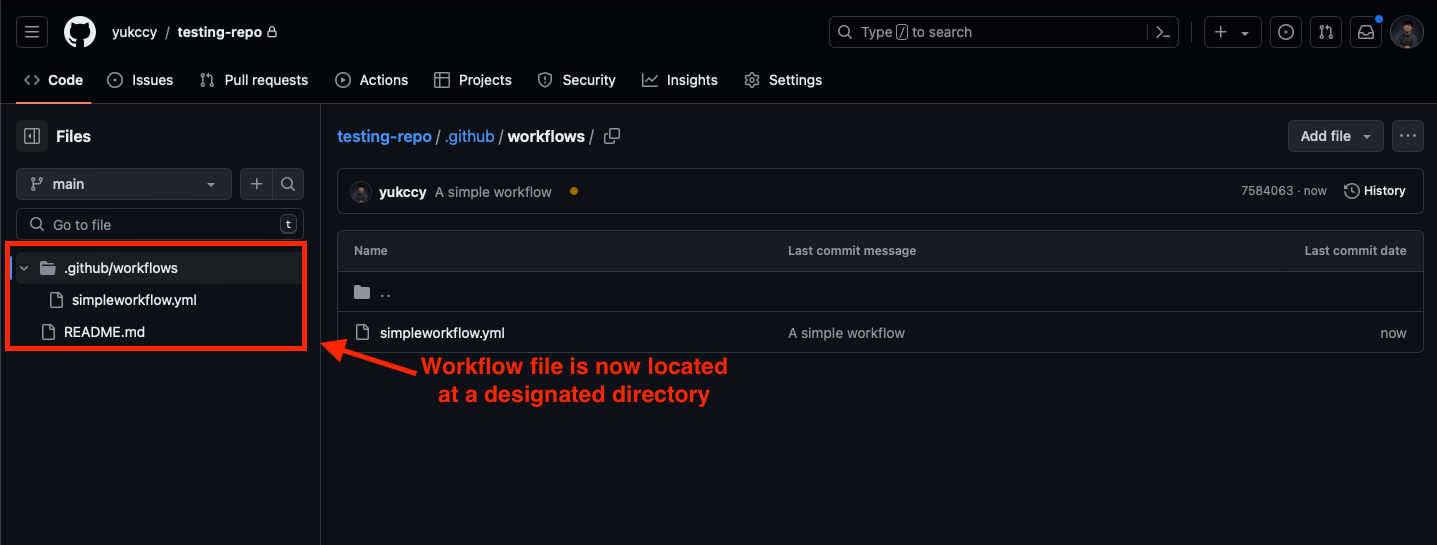Viewport: 1437px width, 545px height.
Task: Open the 'A simple workflow' commit in bar
Action: 493,192
